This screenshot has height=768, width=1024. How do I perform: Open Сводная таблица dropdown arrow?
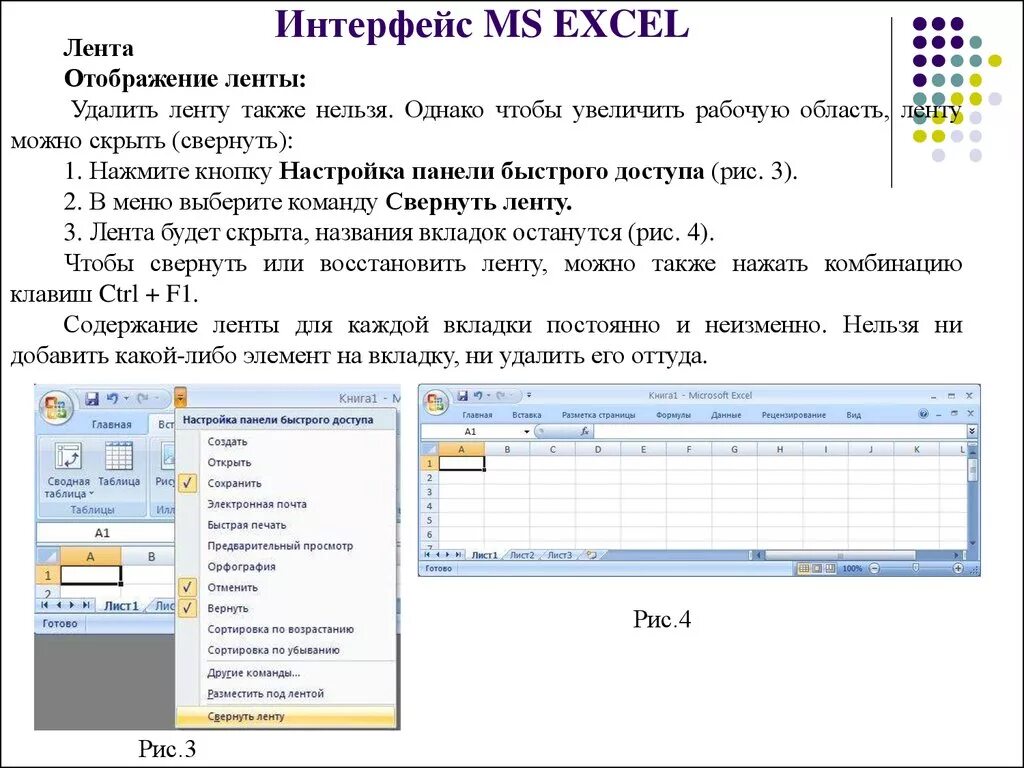(x=91, y=494)
